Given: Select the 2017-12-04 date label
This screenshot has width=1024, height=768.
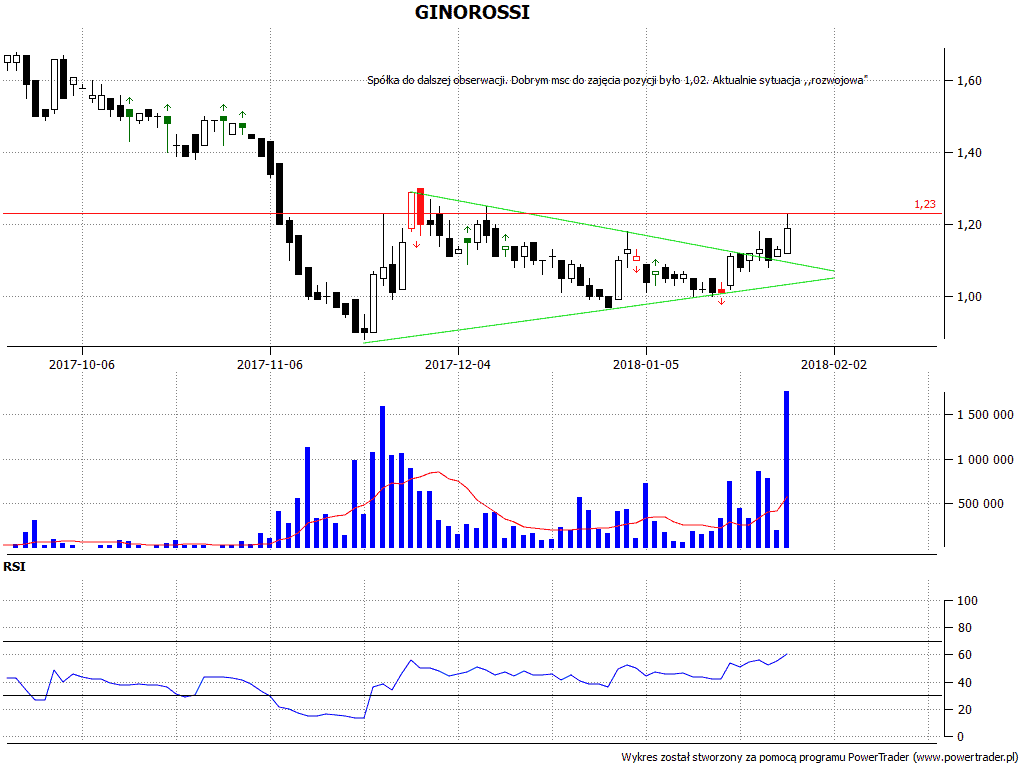Looking at the screenshot, I should pyautogui.click(x=458, y=364).
